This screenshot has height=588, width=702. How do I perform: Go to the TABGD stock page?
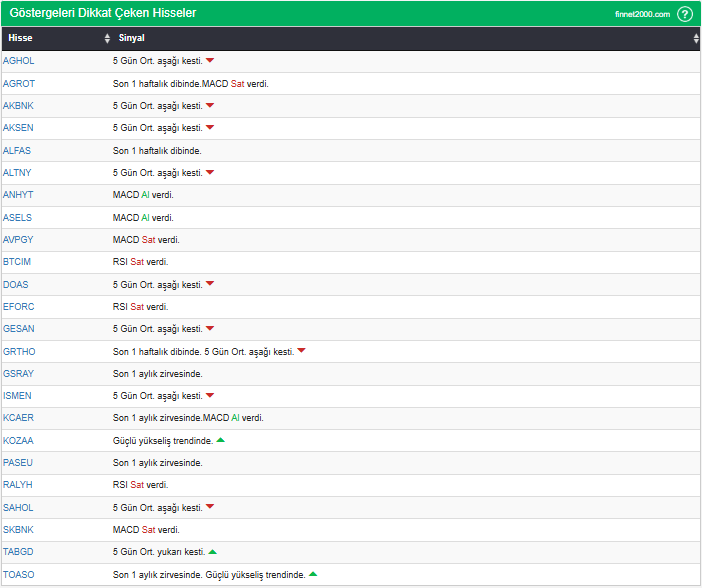pos(18,552)
